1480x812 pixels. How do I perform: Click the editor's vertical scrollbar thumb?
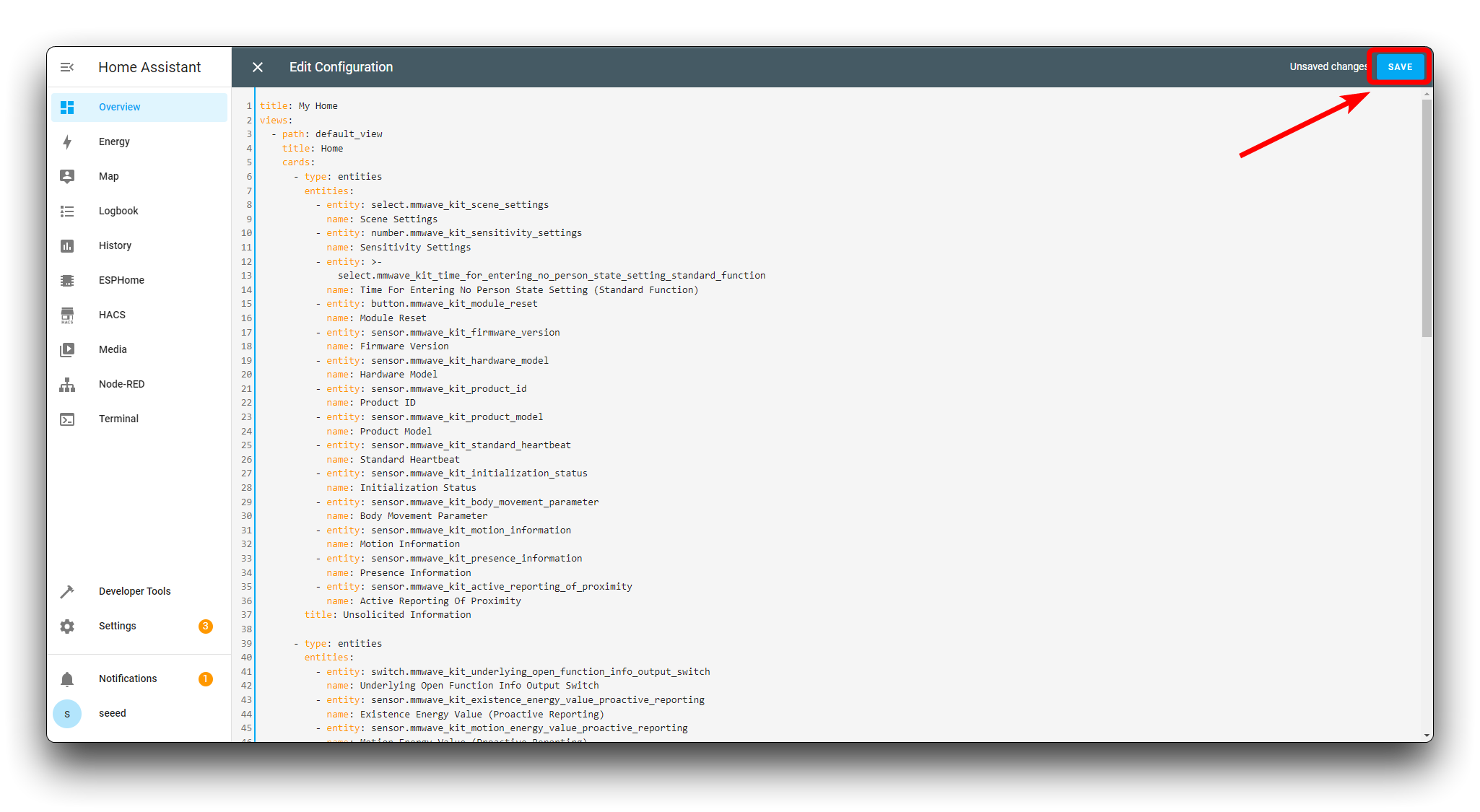[x=1426, y=217]
